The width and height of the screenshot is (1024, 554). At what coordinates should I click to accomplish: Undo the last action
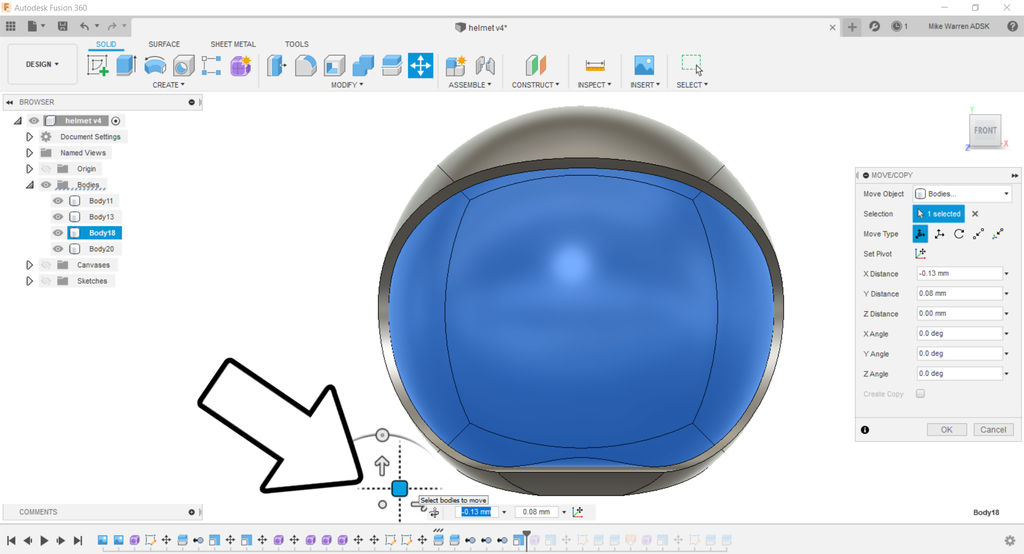pos(84,26)
